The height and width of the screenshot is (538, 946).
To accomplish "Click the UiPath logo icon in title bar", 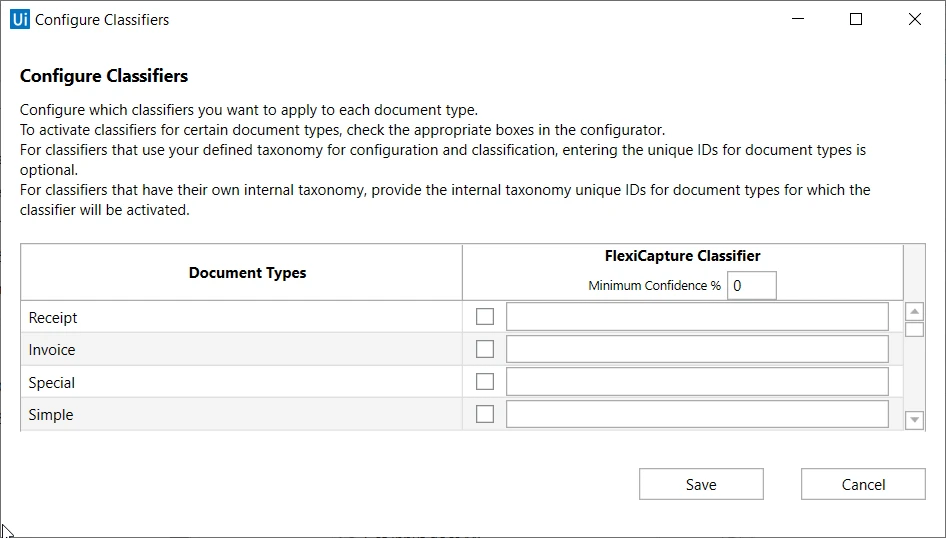I will click(x=20, y=19).
